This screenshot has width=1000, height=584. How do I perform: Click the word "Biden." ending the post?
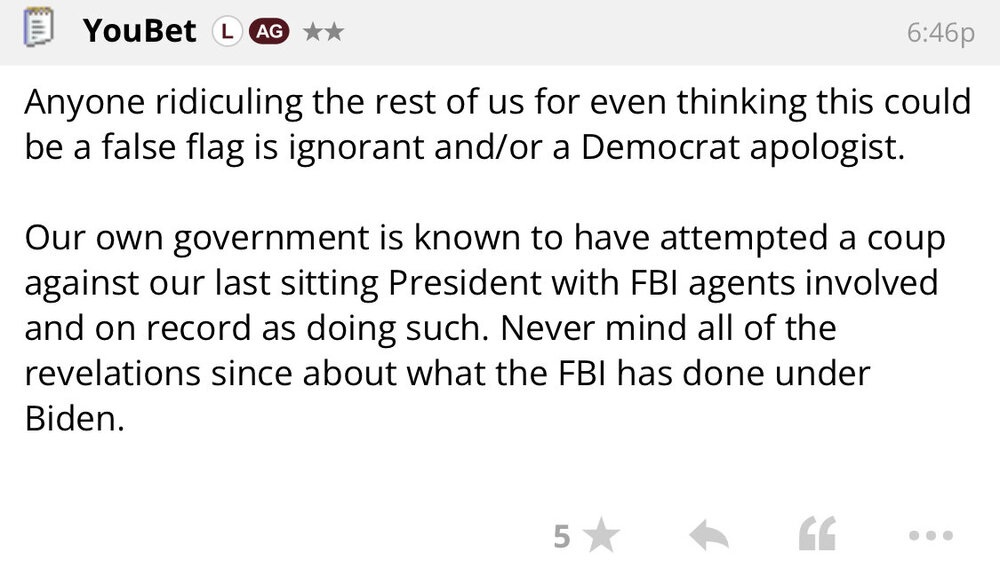pos(75,418)
